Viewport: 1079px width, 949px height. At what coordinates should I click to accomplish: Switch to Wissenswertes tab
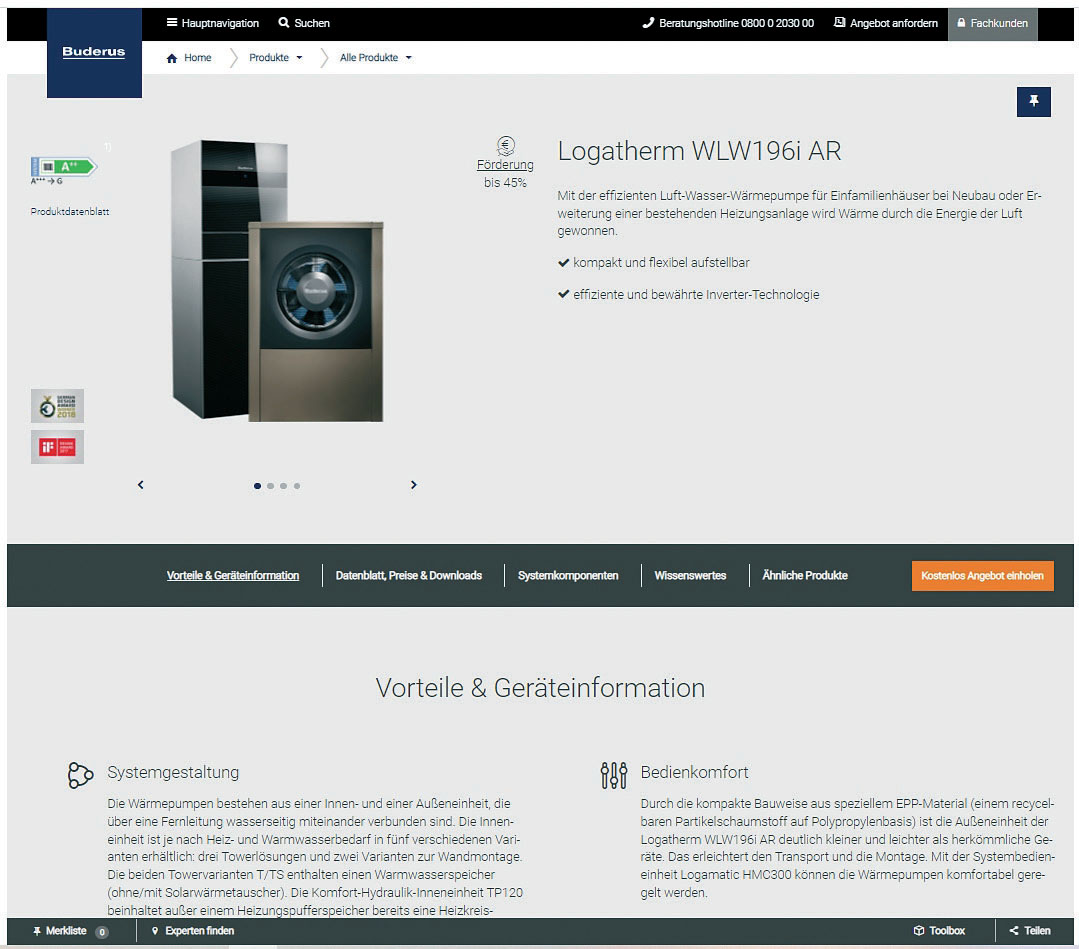pos(690,575)
